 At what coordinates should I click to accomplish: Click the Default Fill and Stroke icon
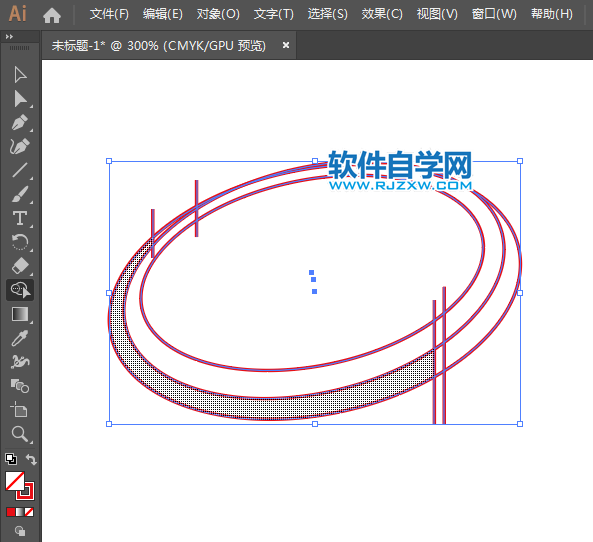(x=11, y=459)
